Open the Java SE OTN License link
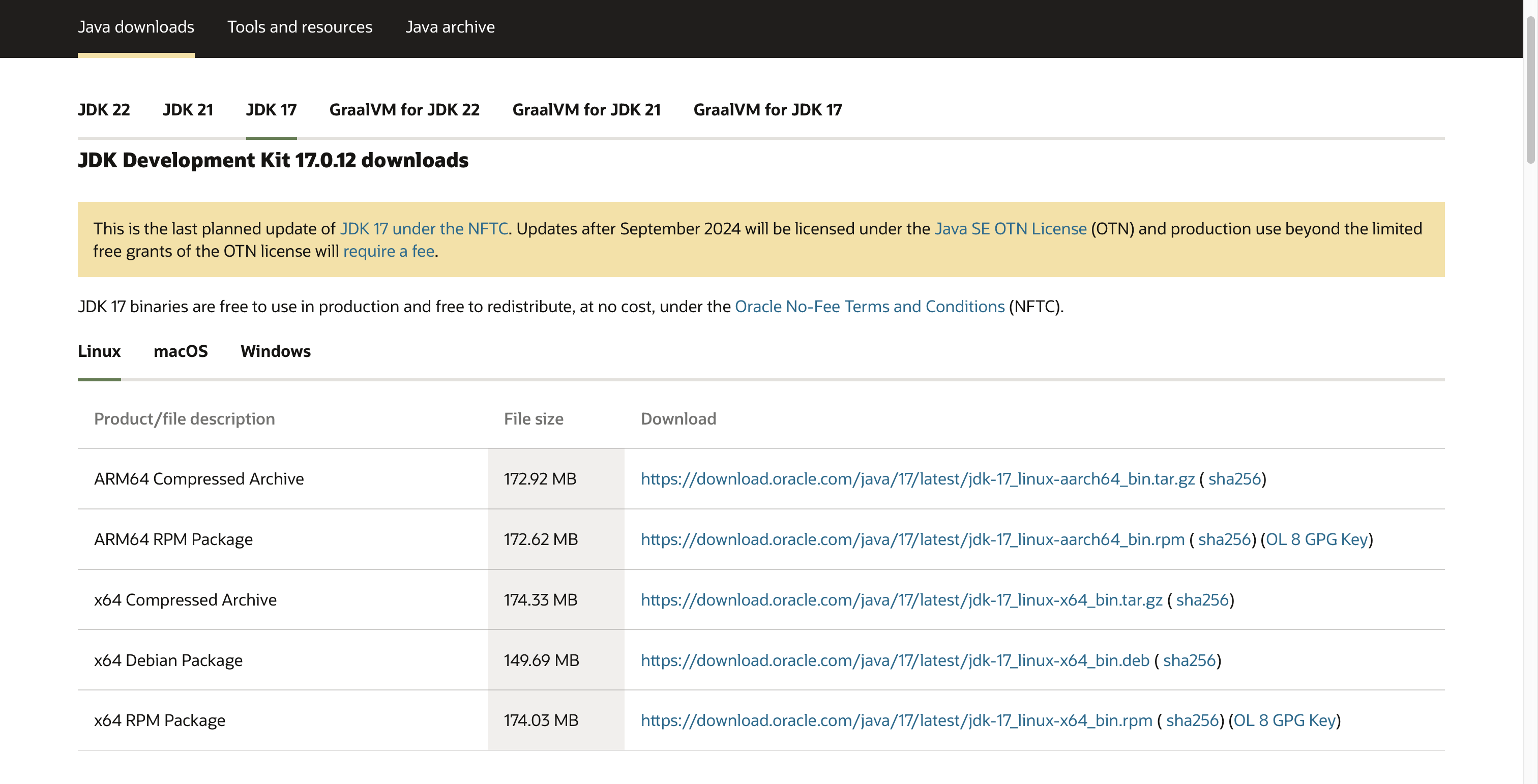The height and width of the screenshot is (784, 1538). click(1010, 228)
